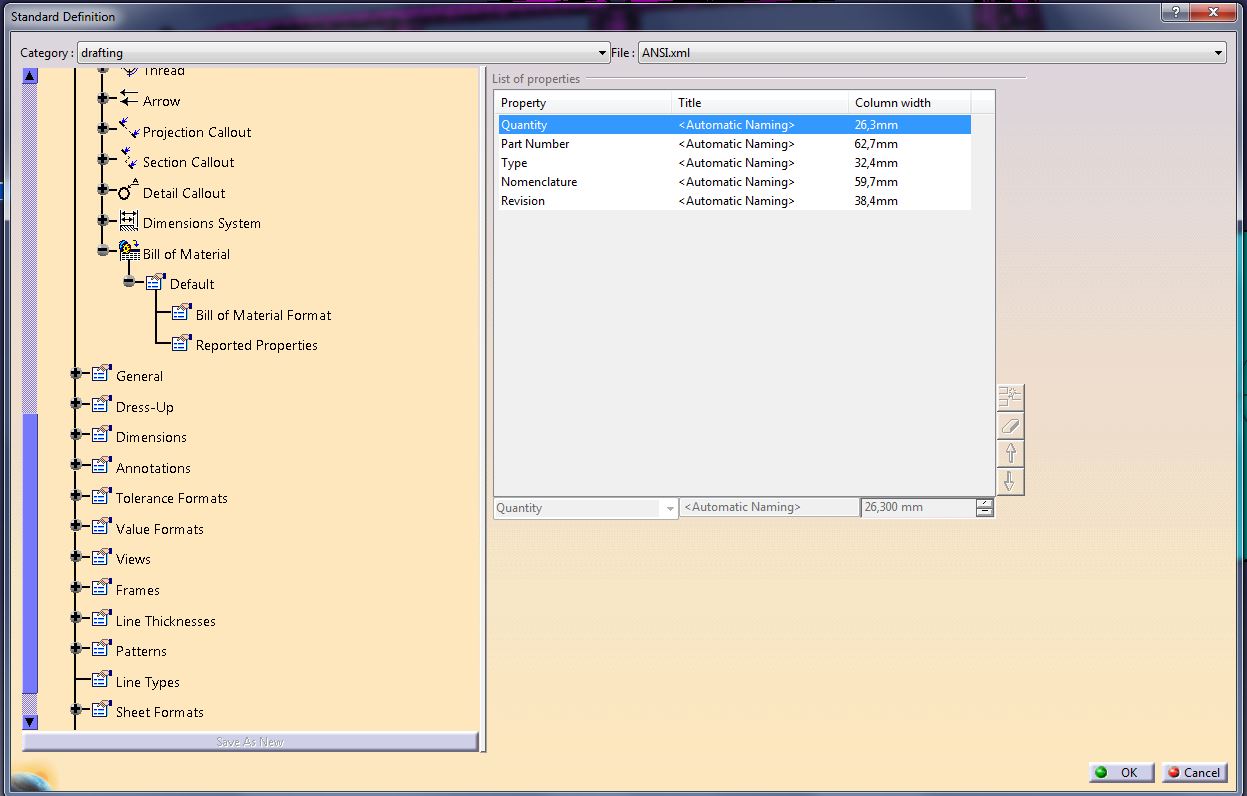Select Reported Properties tree item
Viewport: 1247px width, 796px height.
click(x=257, y=345)
